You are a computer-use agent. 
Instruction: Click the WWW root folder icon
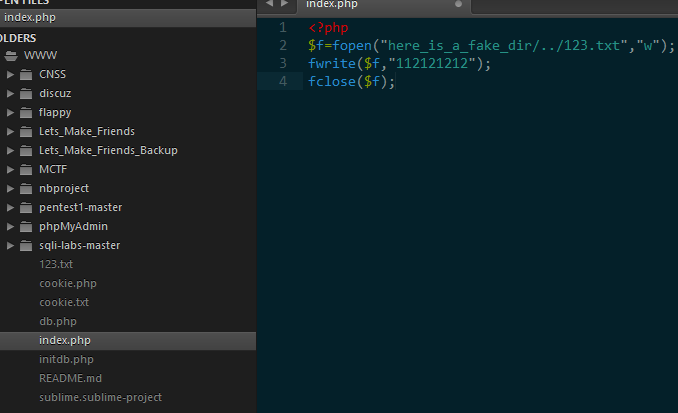click(11, 55)
